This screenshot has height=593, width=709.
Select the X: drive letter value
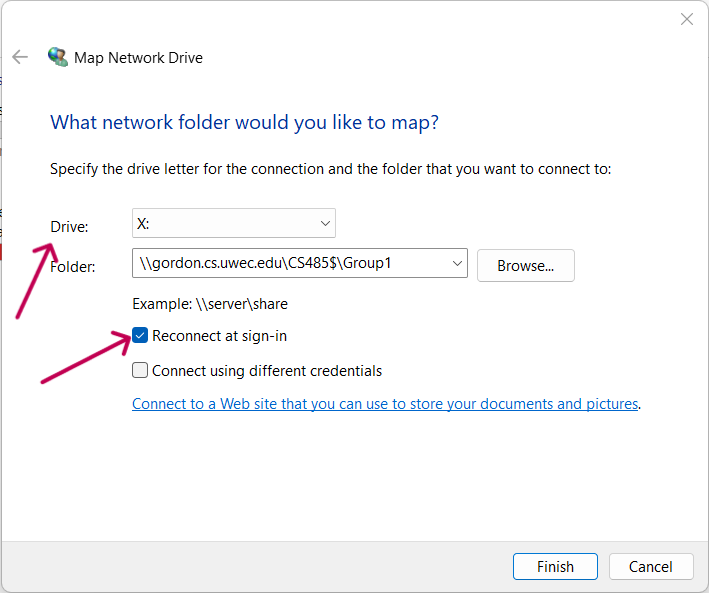(143, 223)
